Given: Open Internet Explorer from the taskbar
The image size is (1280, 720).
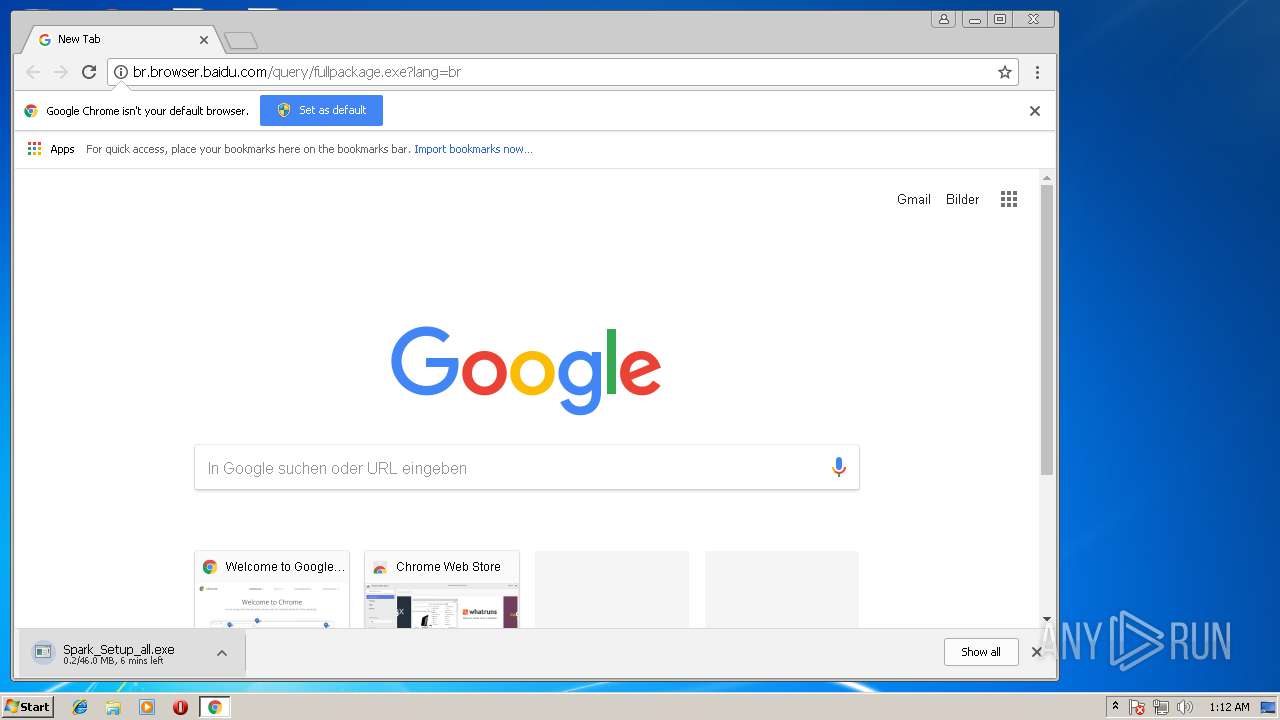Looking at the screenshot, I should coord(80,707).
